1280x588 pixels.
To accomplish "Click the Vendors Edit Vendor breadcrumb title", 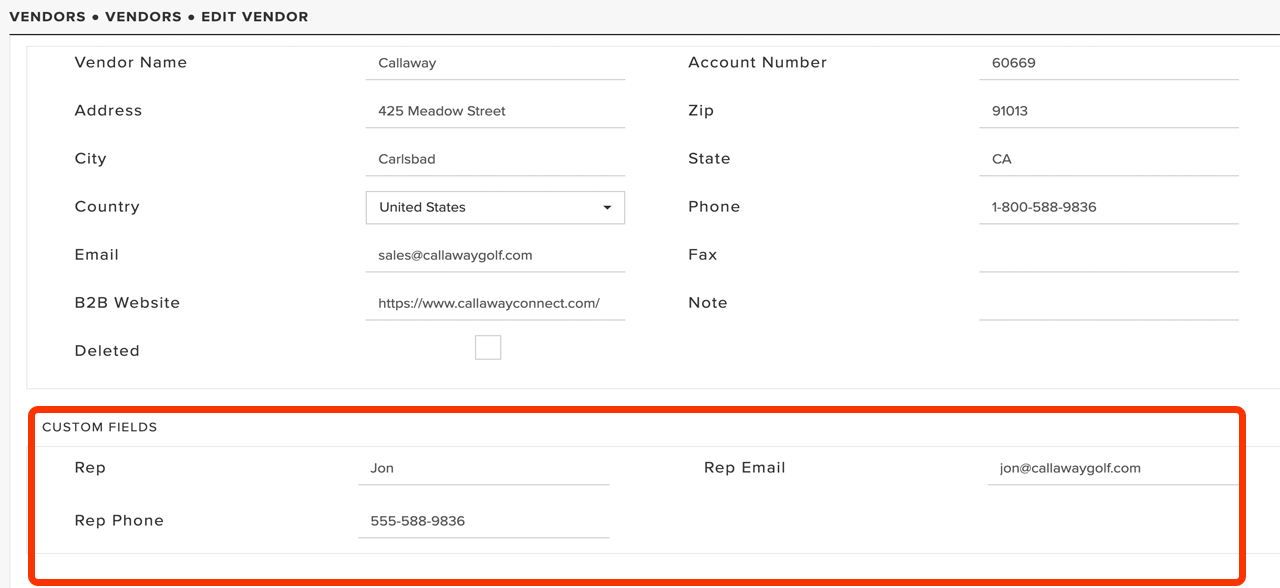I will 159,16.
